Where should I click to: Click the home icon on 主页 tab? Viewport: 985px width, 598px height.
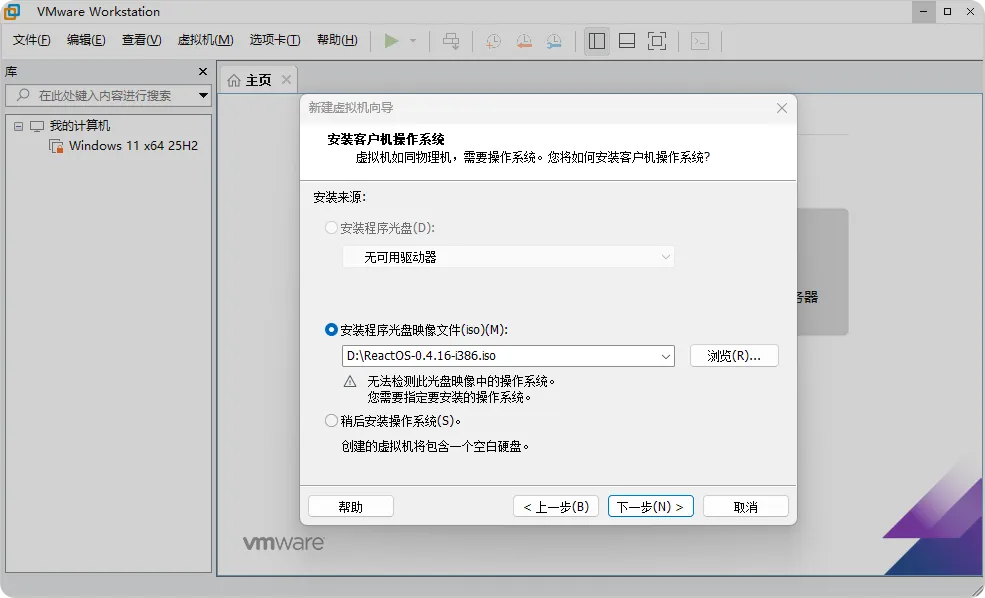[x=234, y=80]
